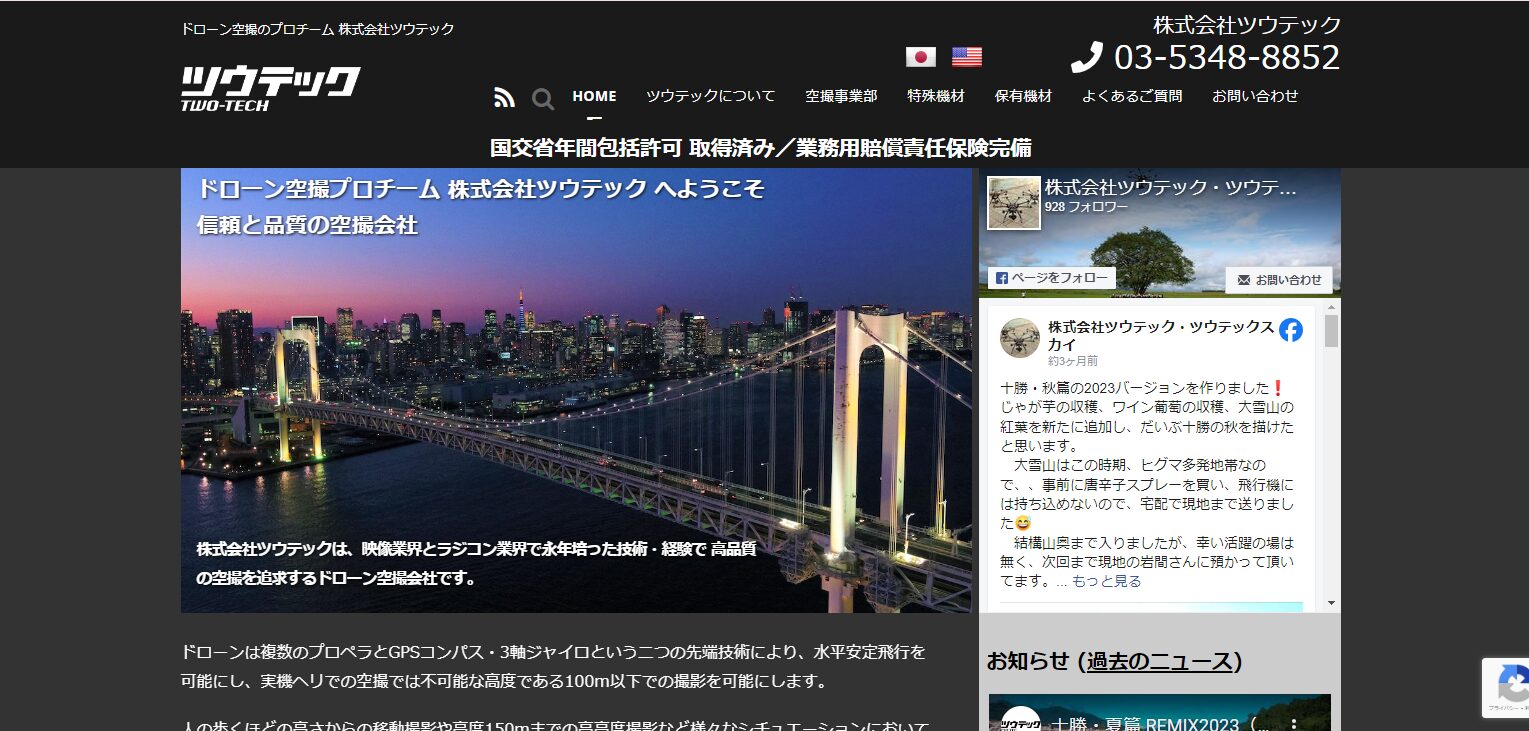Open the 過去のニュース link
Viewport: 1529px width, 731px height.
(x=1160, y=661)
